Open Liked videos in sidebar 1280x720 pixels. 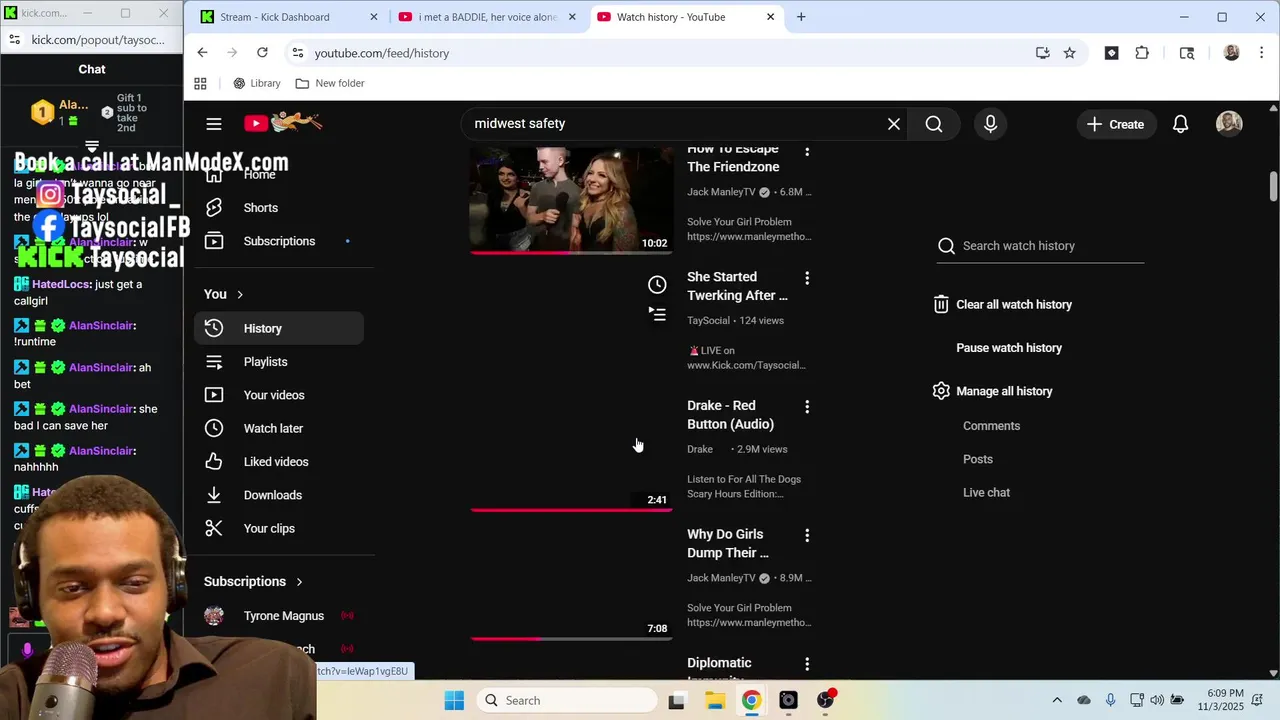tap(279, 462)
